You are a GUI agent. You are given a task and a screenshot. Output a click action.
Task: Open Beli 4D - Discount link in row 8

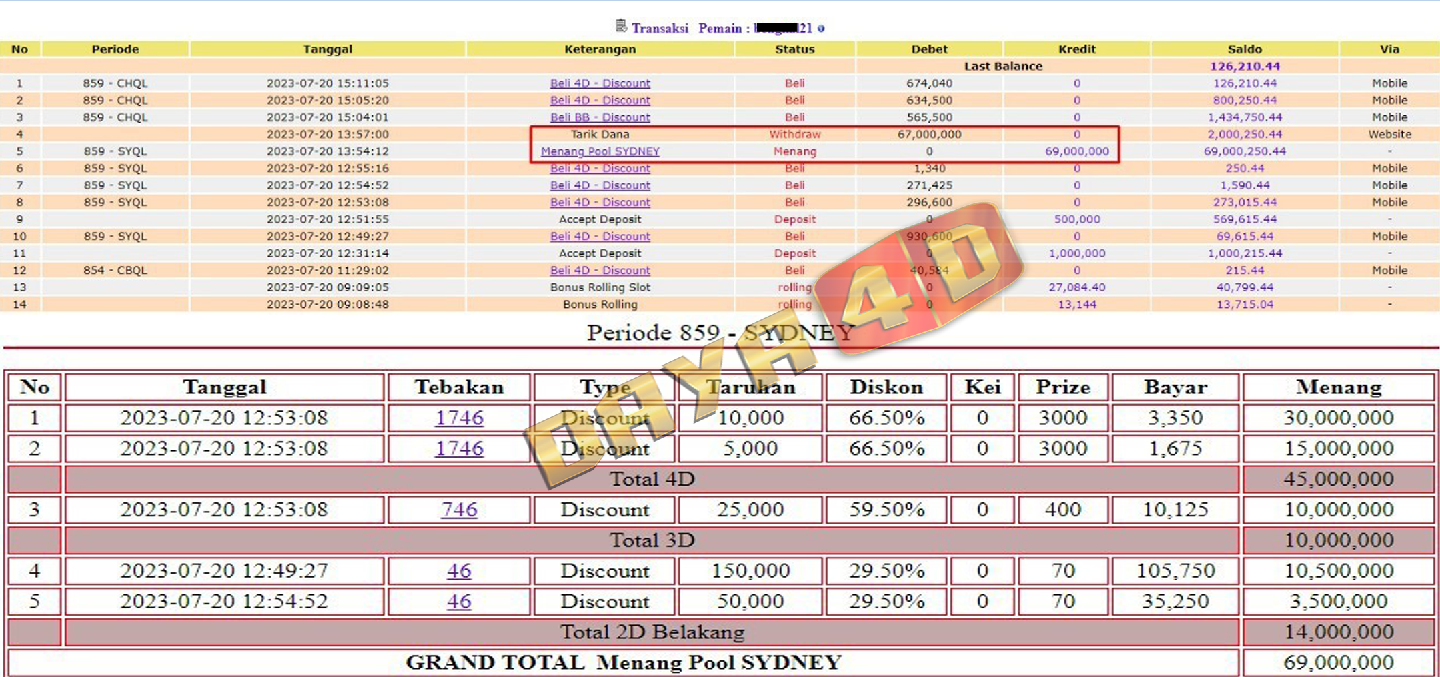pos(600,203)
